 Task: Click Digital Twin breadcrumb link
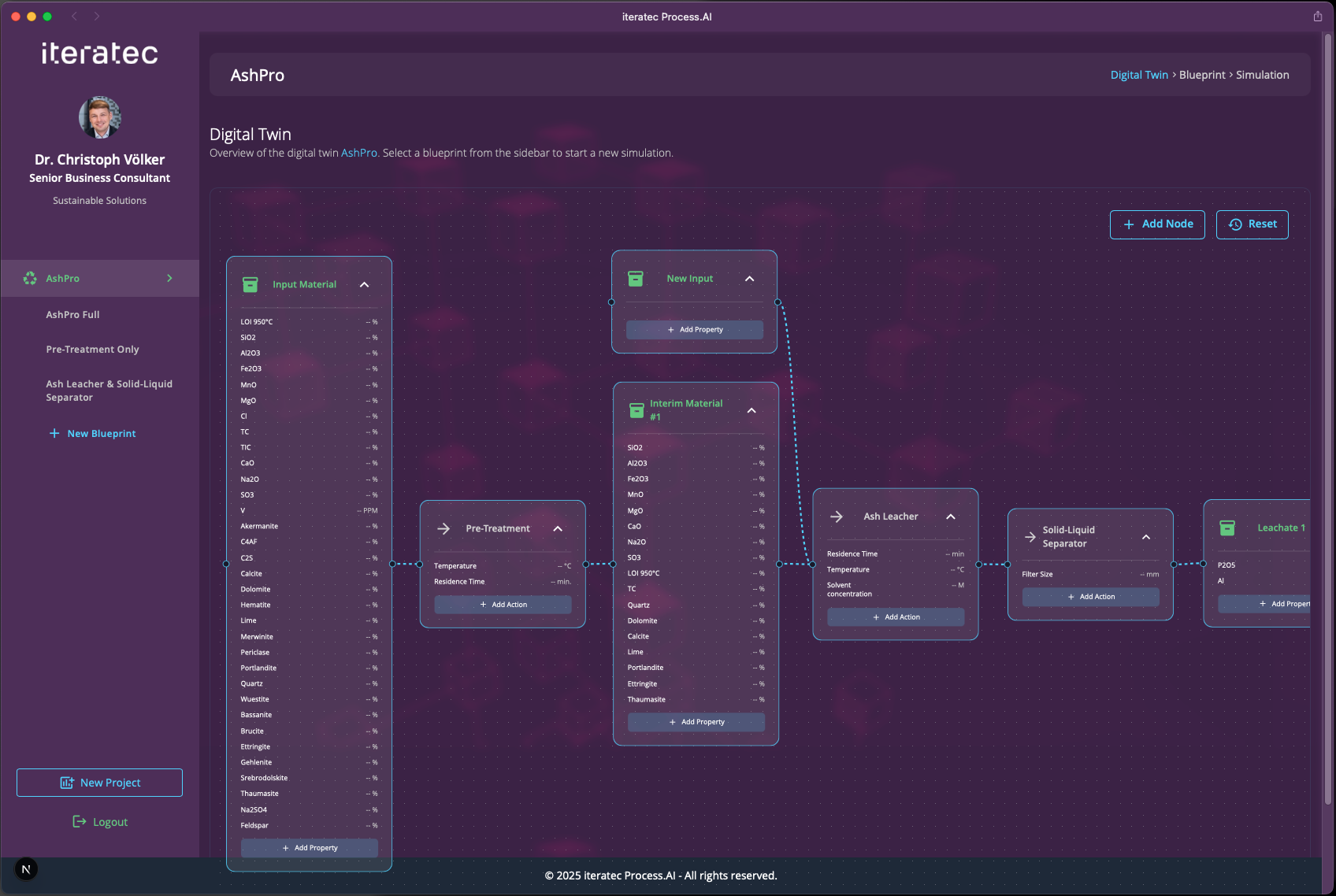pos(1139,75)
